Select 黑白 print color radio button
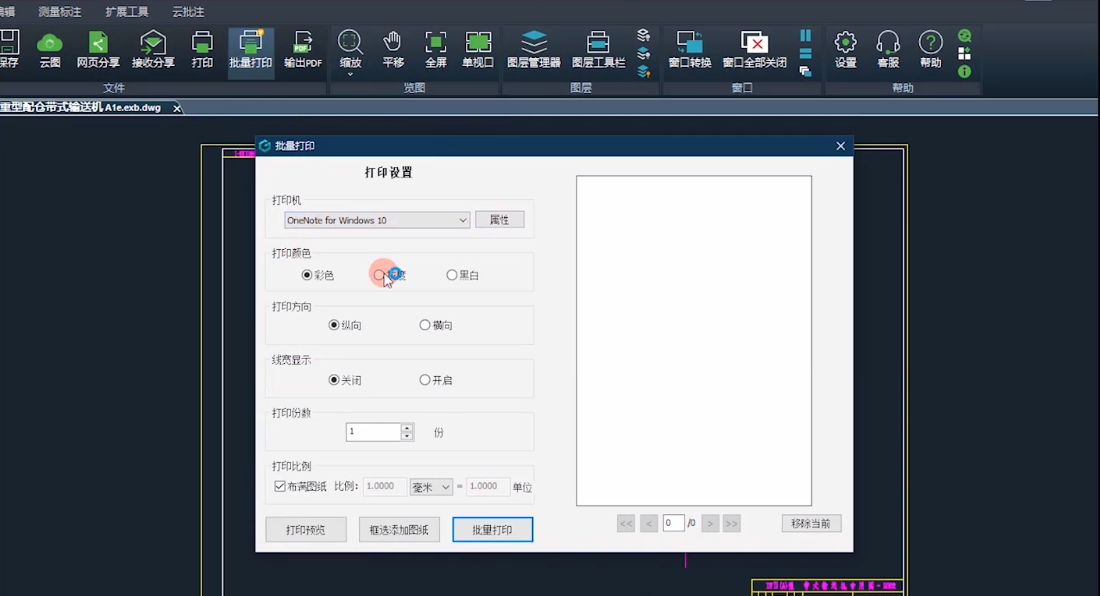Viewport: 1100px width, 596px height. (452, 275)
